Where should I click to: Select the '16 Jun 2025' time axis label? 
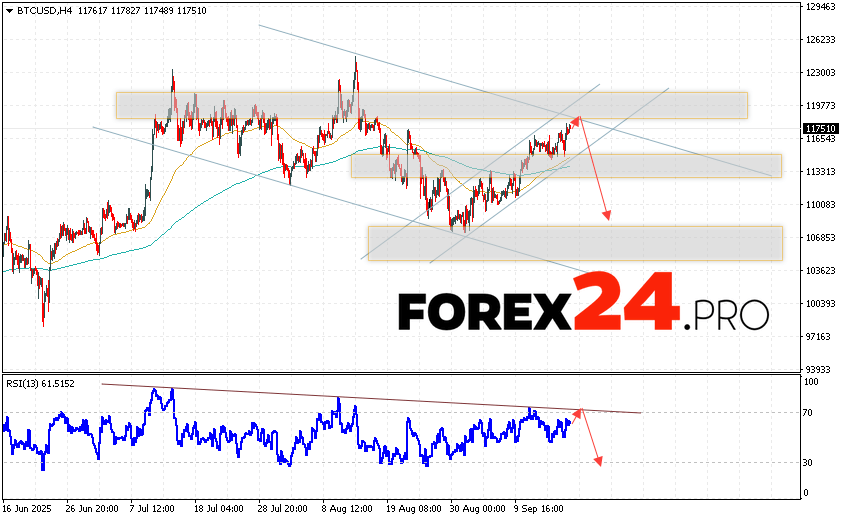[29, 508]
